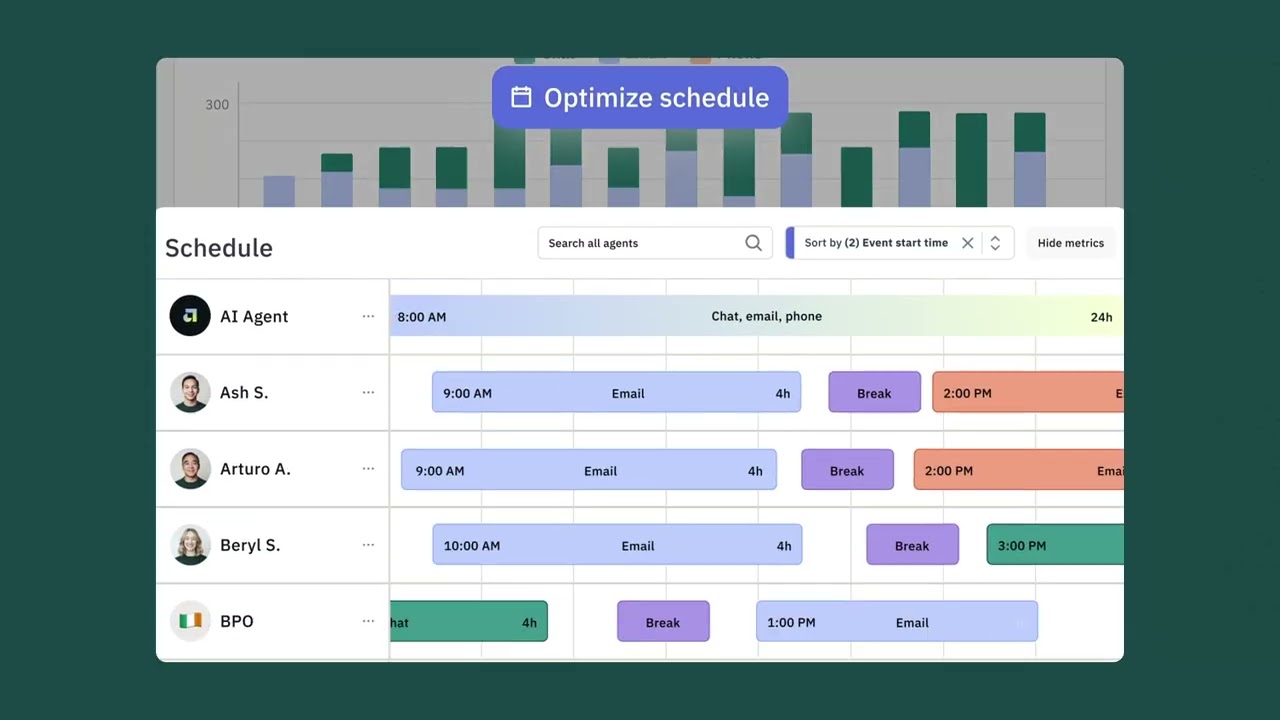Screen dimensions: 1280x720
Task: Click the magnifier search icon
Action: [753, 243]
